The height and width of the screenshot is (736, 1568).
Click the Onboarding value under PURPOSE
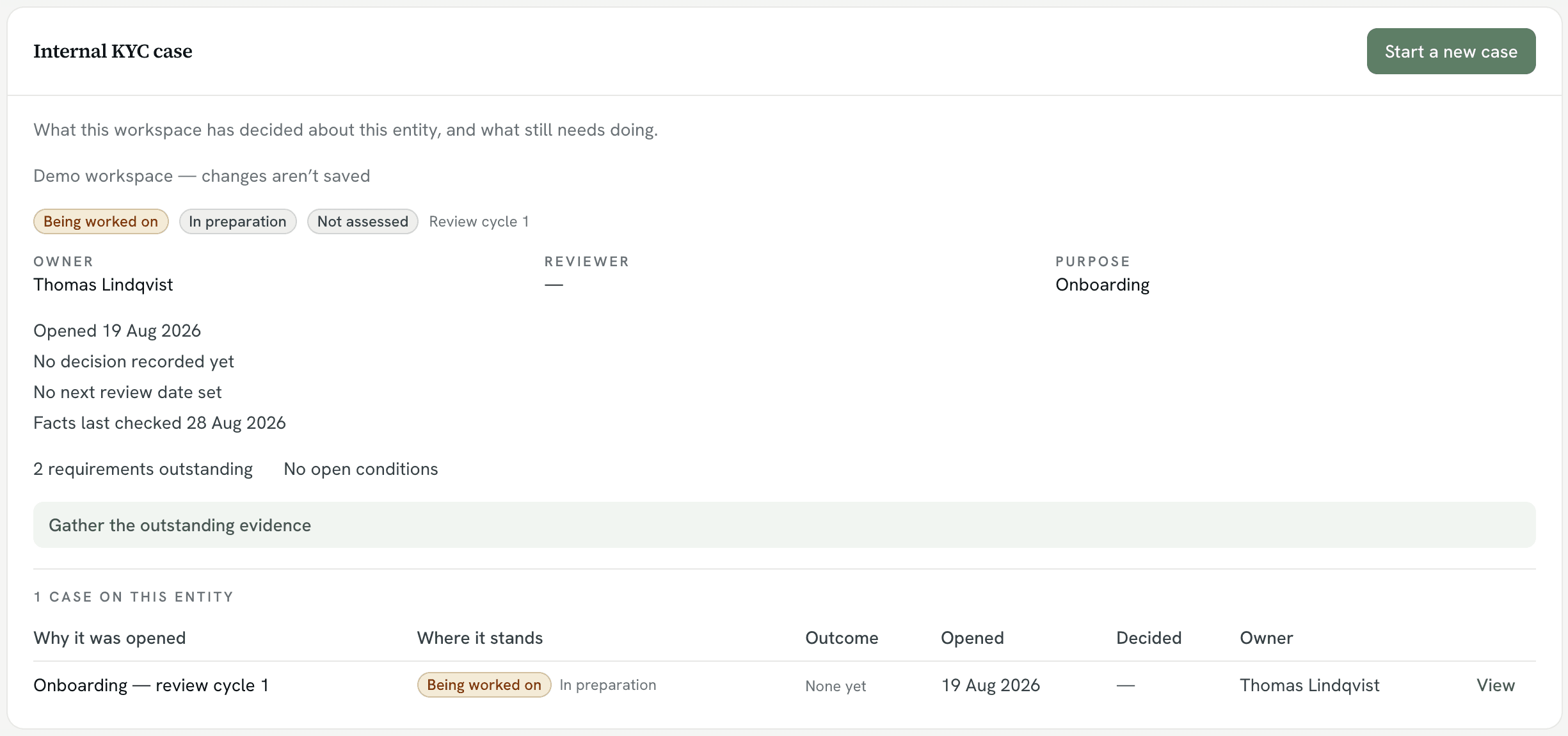point(1102,285)
